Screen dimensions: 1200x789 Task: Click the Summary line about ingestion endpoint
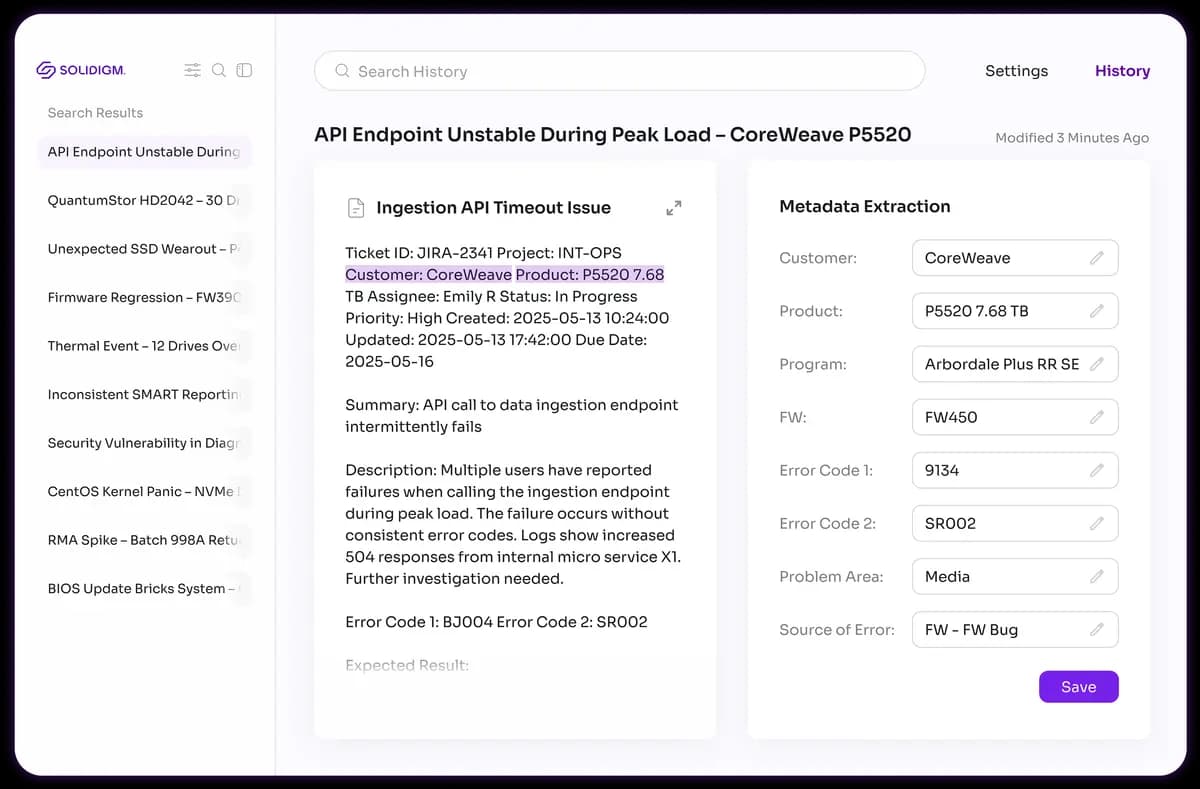point(511,416)
